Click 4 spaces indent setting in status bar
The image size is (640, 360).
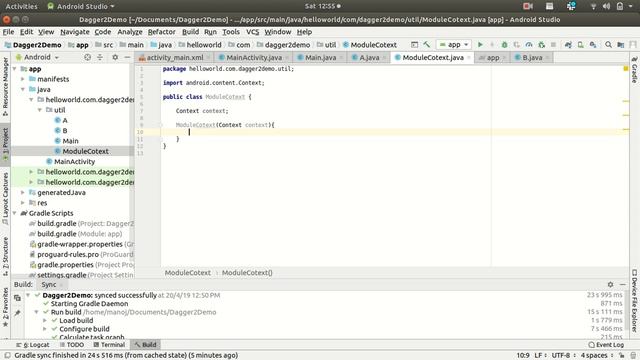pos(594,356)
